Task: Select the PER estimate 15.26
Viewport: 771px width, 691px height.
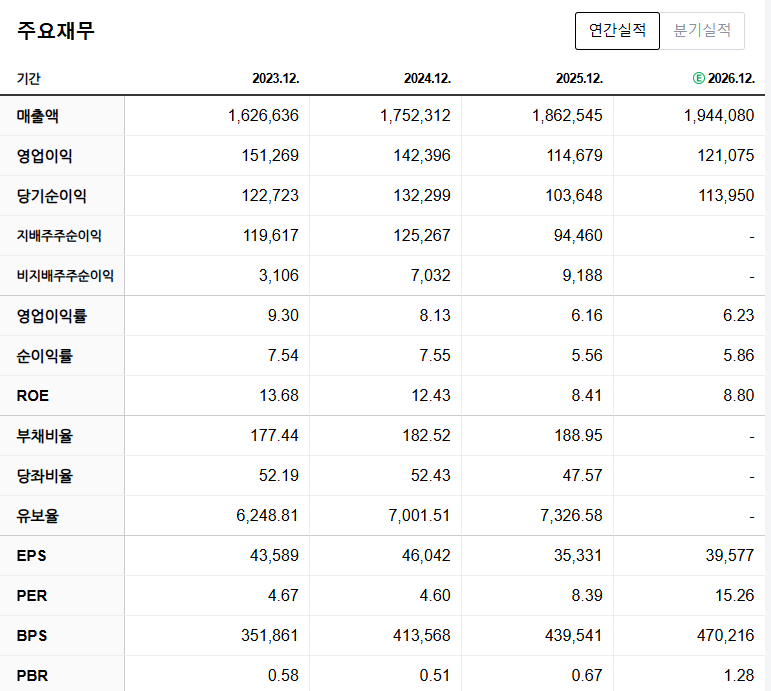Action: [x=735, y=595]
